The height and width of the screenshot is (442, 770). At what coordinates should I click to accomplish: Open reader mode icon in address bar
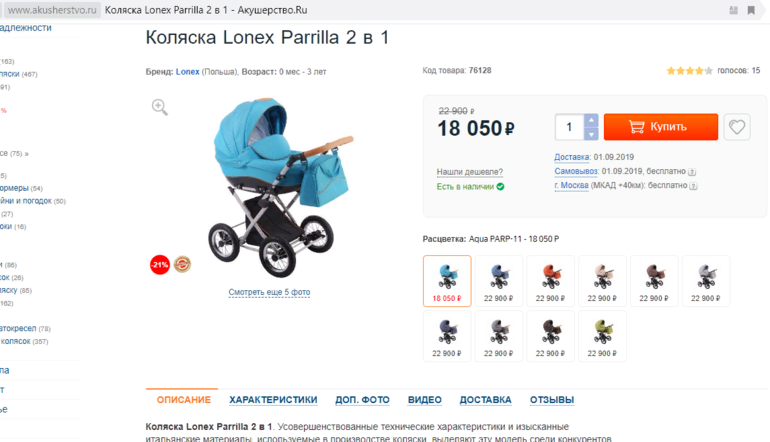pyautogui.click(x=733, y=10)
